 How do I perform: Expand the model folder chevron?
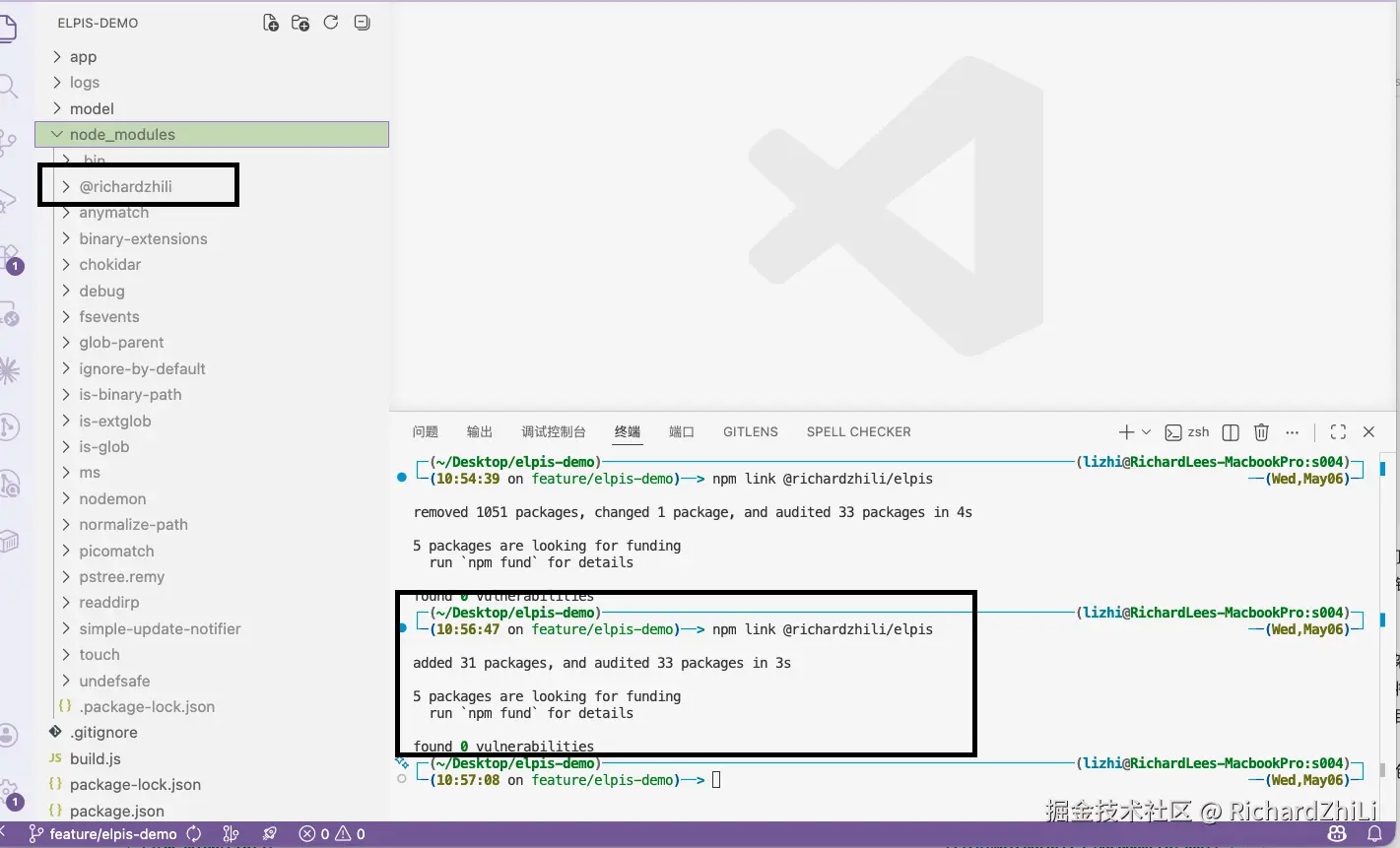pyautogui.click(x=57, y=108)
